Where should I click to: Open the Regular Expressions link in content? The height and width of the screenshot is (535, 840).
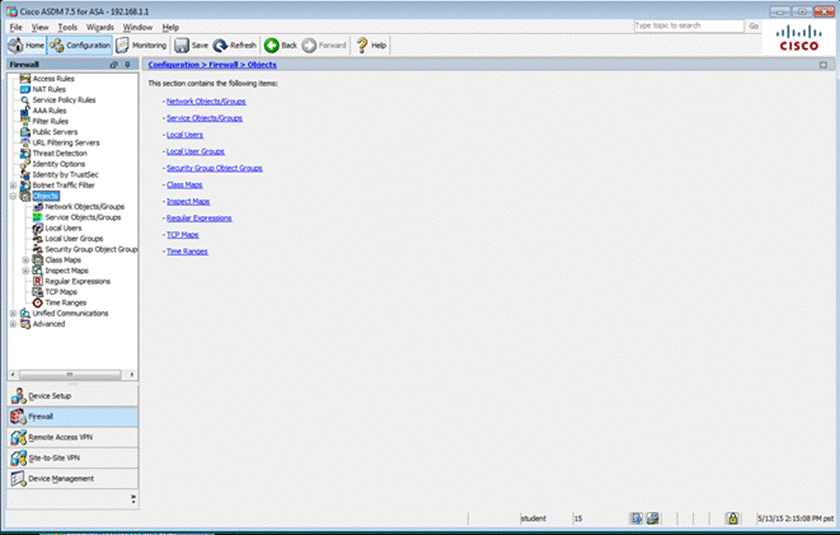[199, 217]
